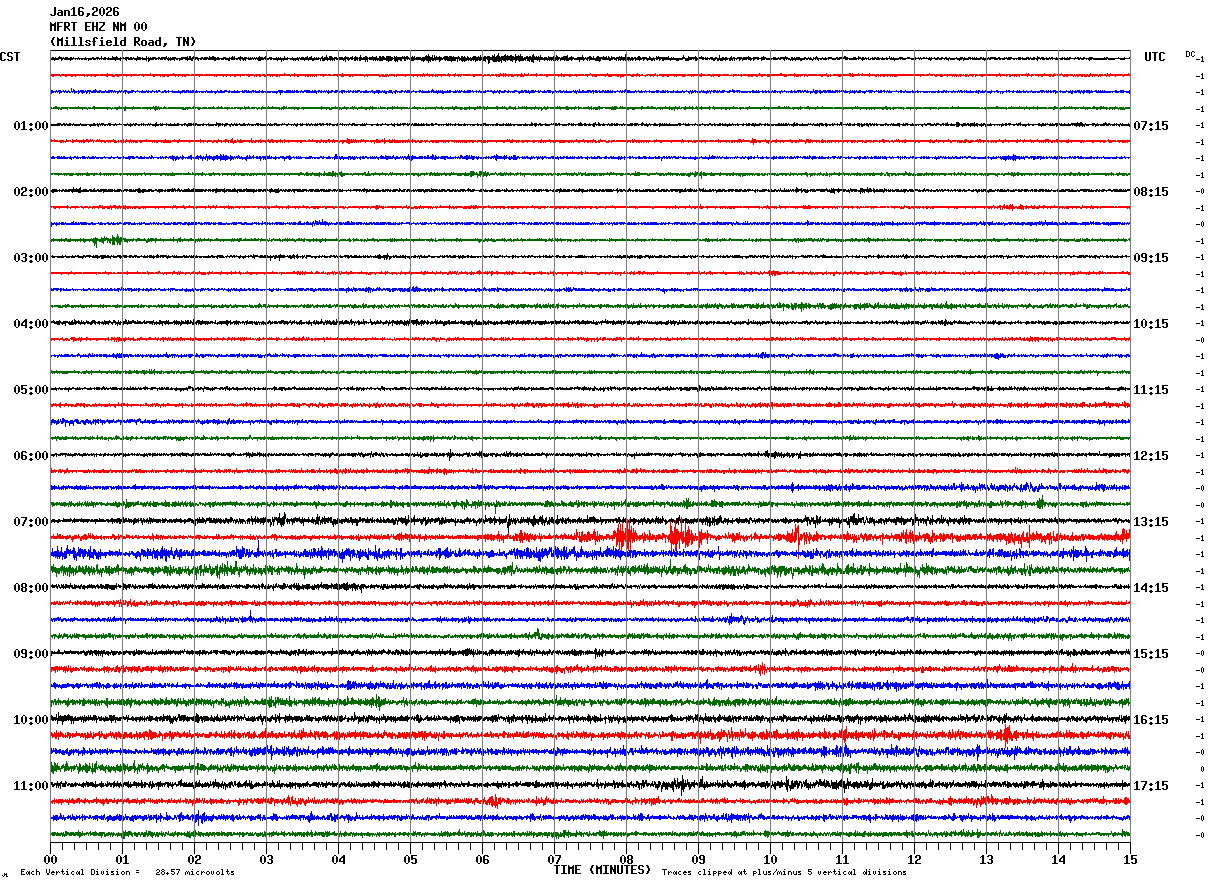Click the 08:15 UTC time label

tap(1151, 192)
